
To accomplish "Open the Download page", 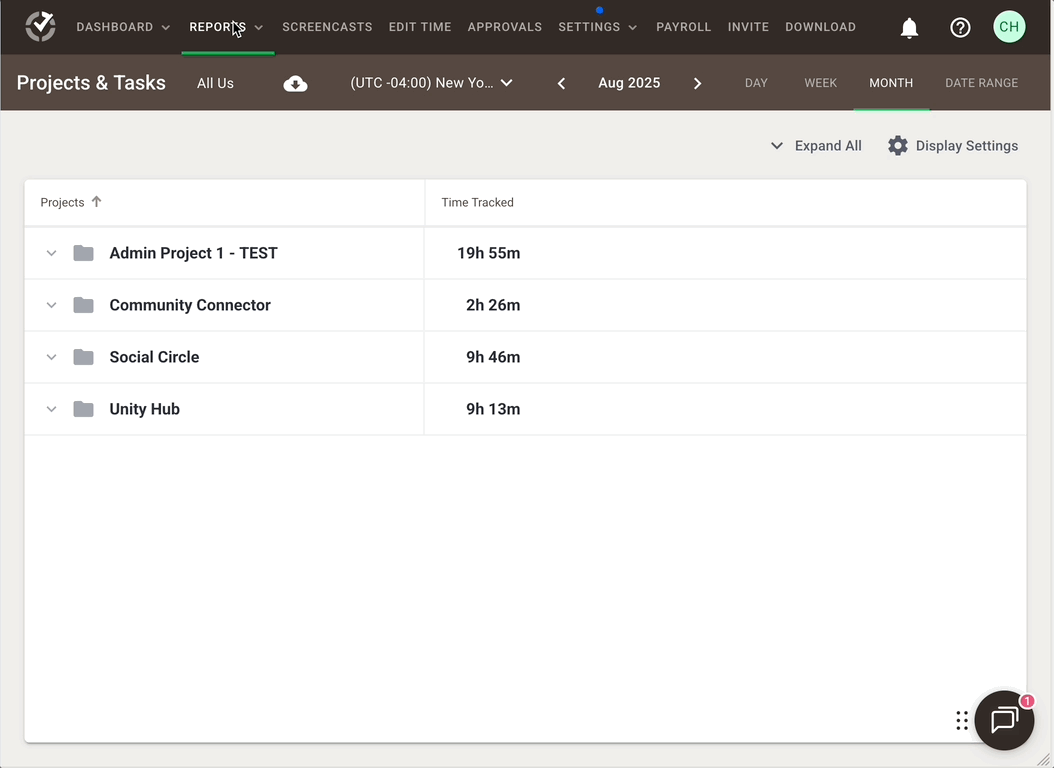I will pos(821,27).
